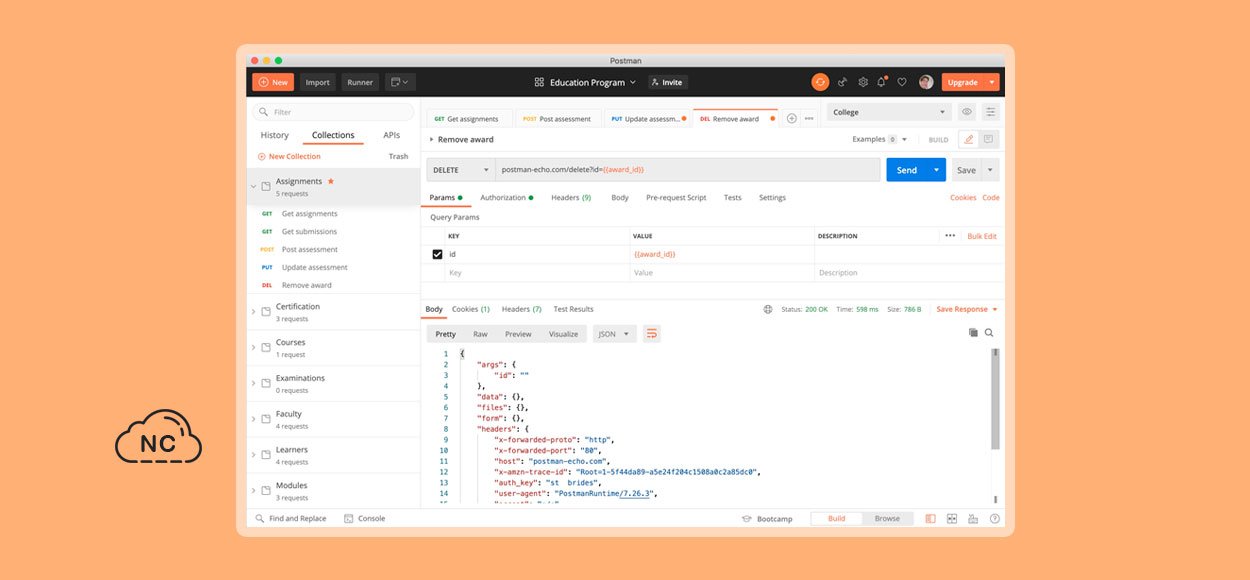Open the DELETE method dropdown
Viewport: 1250px width, 580px height.
click(x=460, y=170)
